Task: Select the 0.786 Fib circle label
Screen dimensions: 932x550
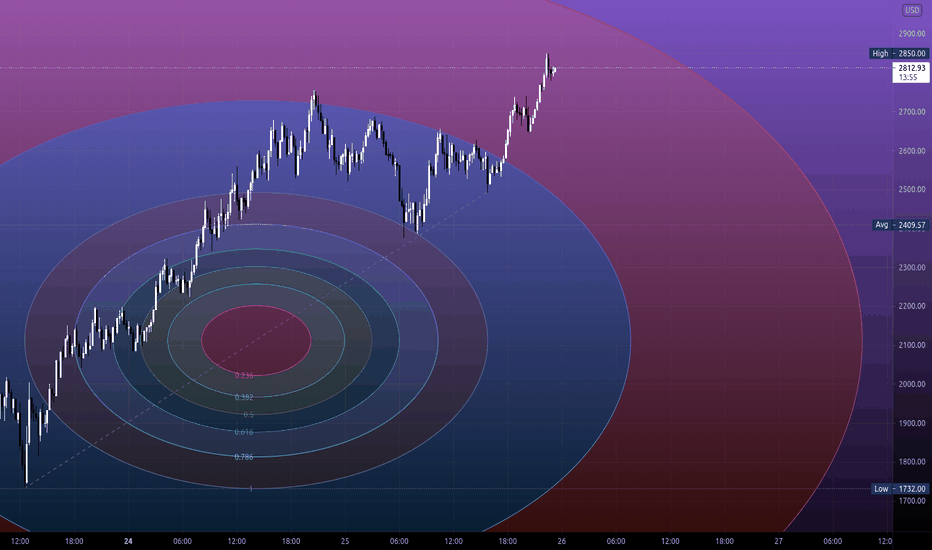Action: (x=244, y=457)
